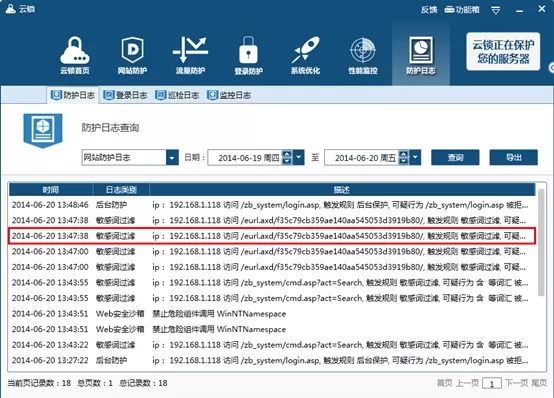Open the 云锁首页 home icon
Image resolution: width=554 pixels, height=398 pixels.
[x=75, y=55]
